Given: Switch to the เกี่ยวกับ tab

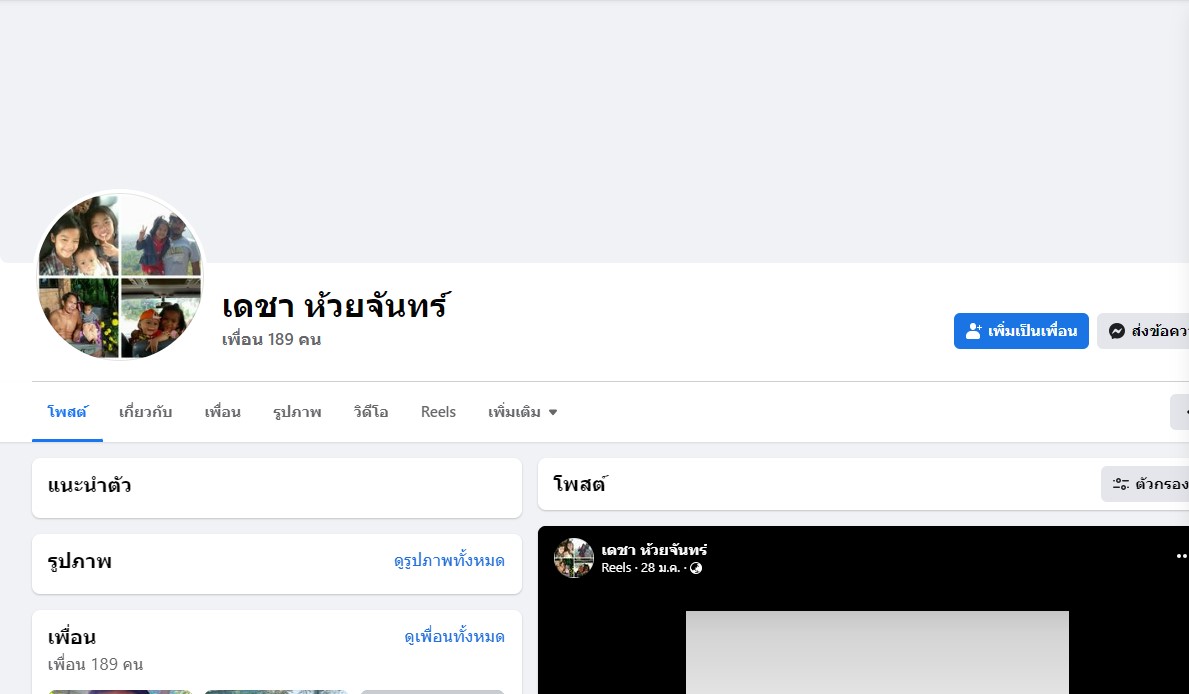Looking at the screenshot, I should [146, 412].
